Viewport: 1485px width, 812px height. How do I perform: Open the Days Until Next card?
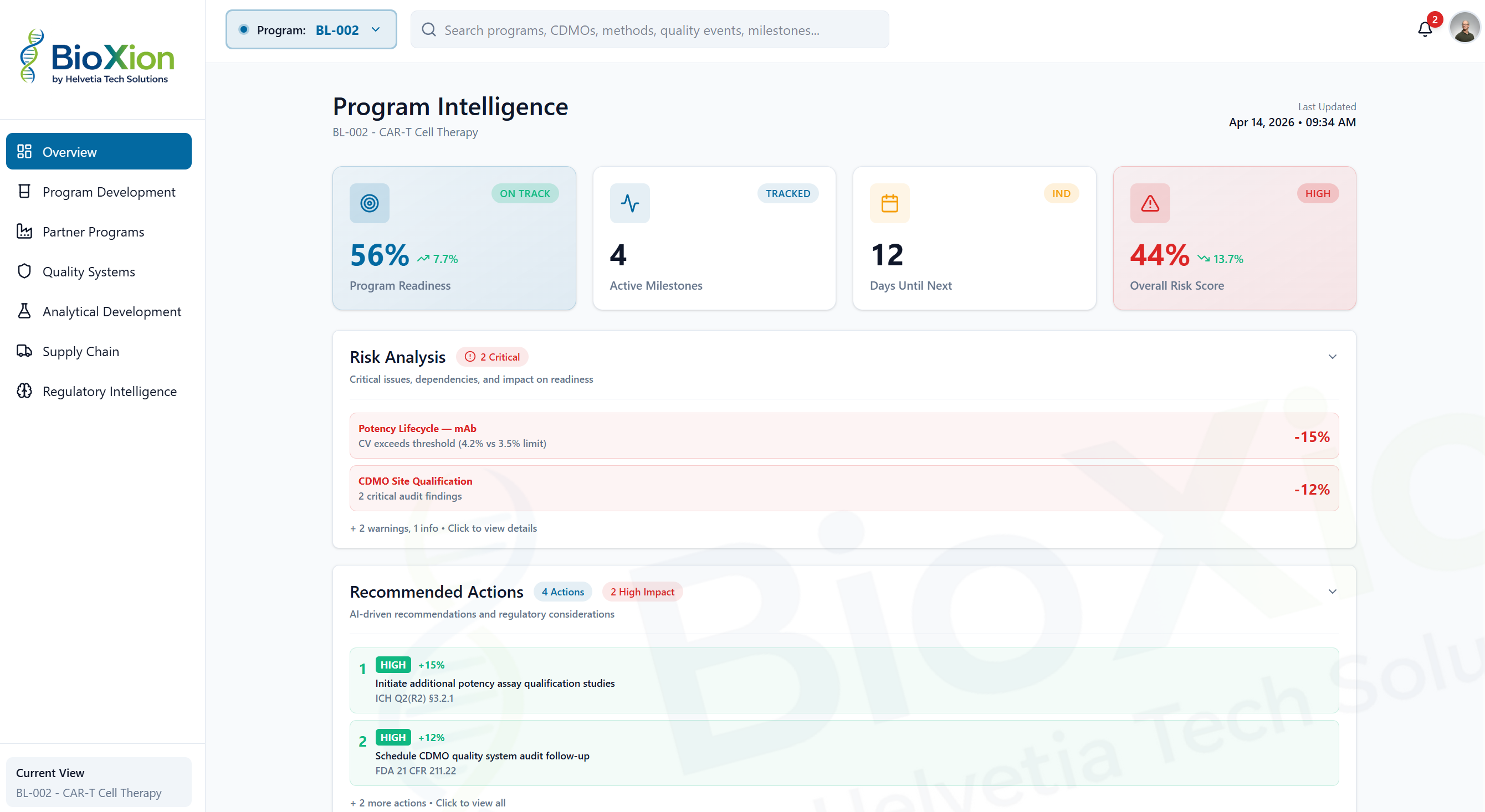coord(974,238)
